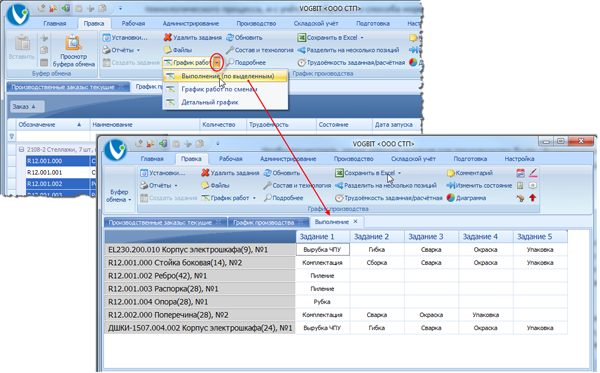This screenshot has height=373, width=600.
Task: Click Сборка cell in R12.001.000 Стойка row
Action: 377,263
